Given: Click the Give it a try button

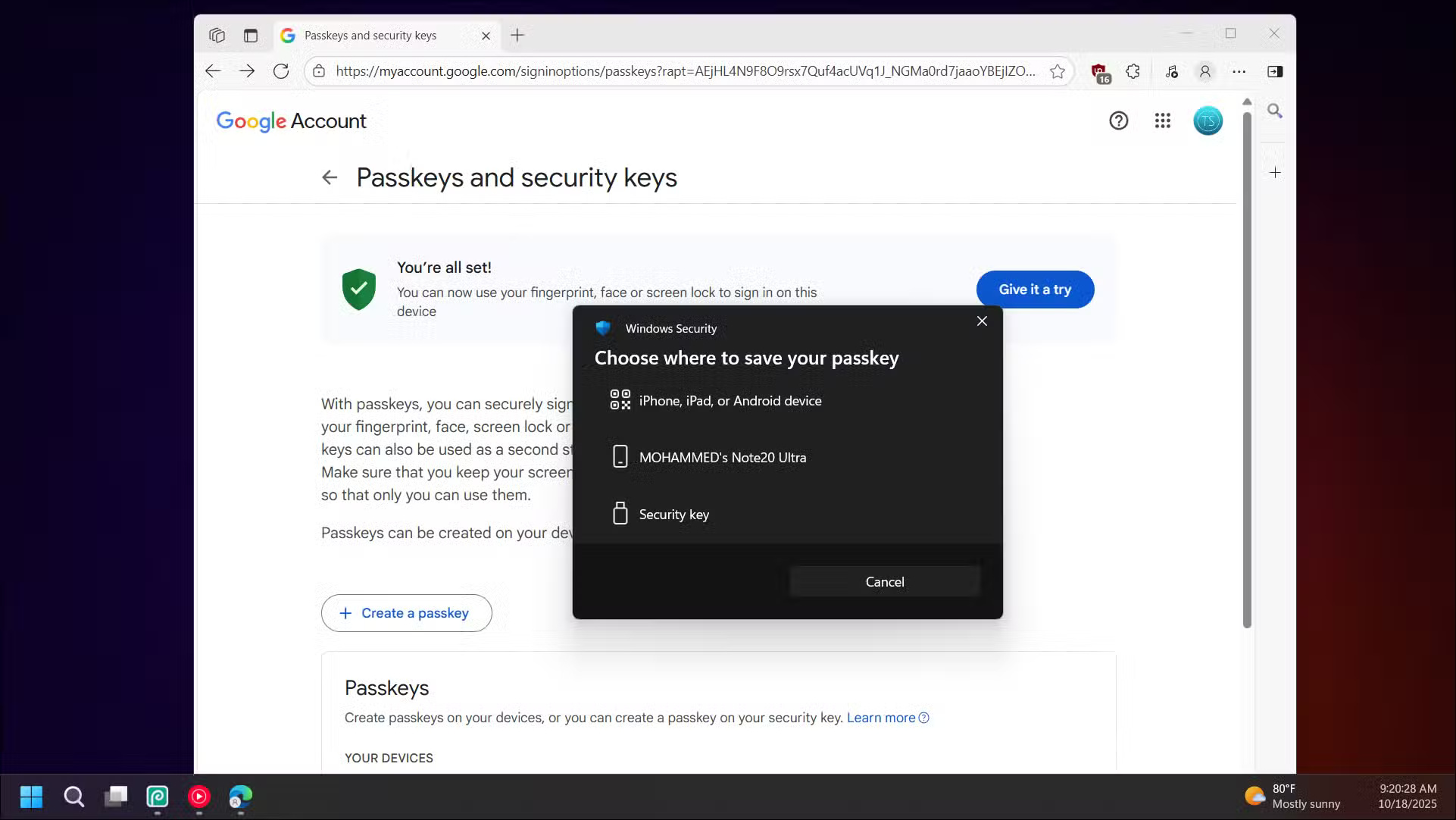Looking at the screenshot, I should point(1035,289).
